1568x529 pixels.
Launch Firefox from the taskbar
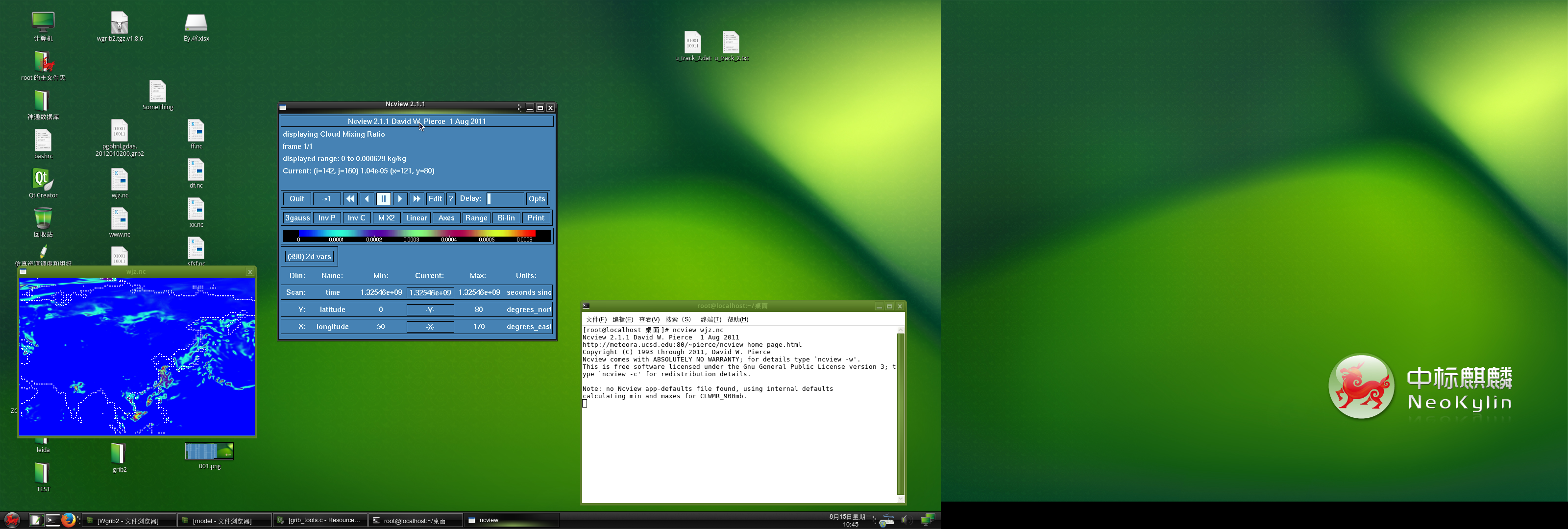(69, 520)
